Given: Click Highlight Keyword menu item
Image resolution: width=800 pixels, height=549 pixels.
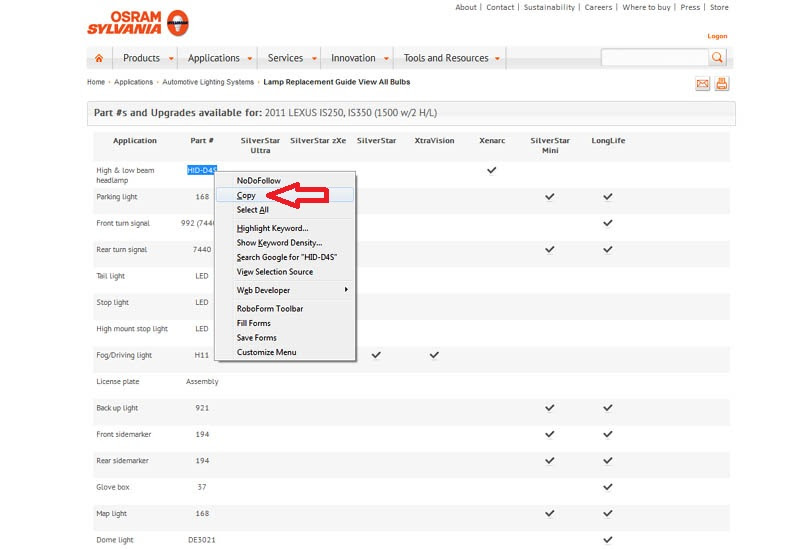Looking at the screenshot, I should click(x=285, y=228).
